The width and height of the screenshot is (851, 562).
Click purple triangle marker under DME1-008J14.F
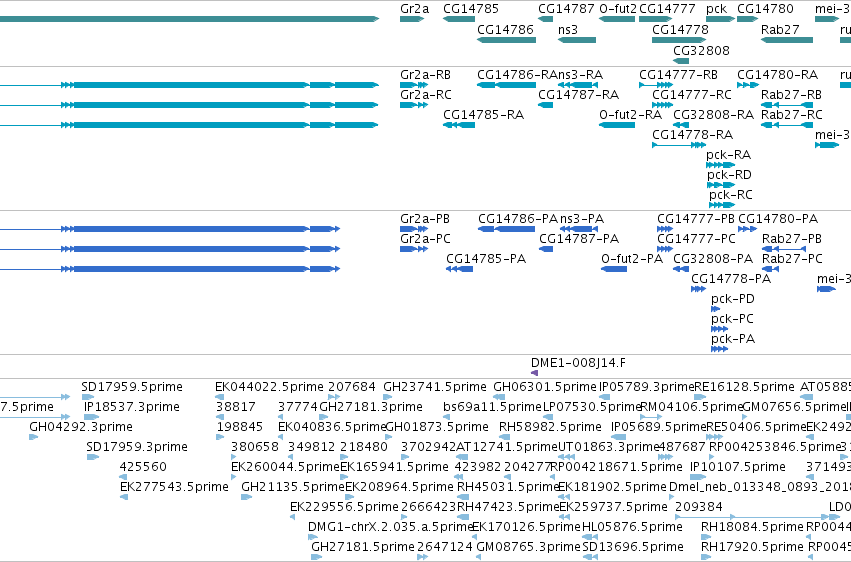point(535,373)
